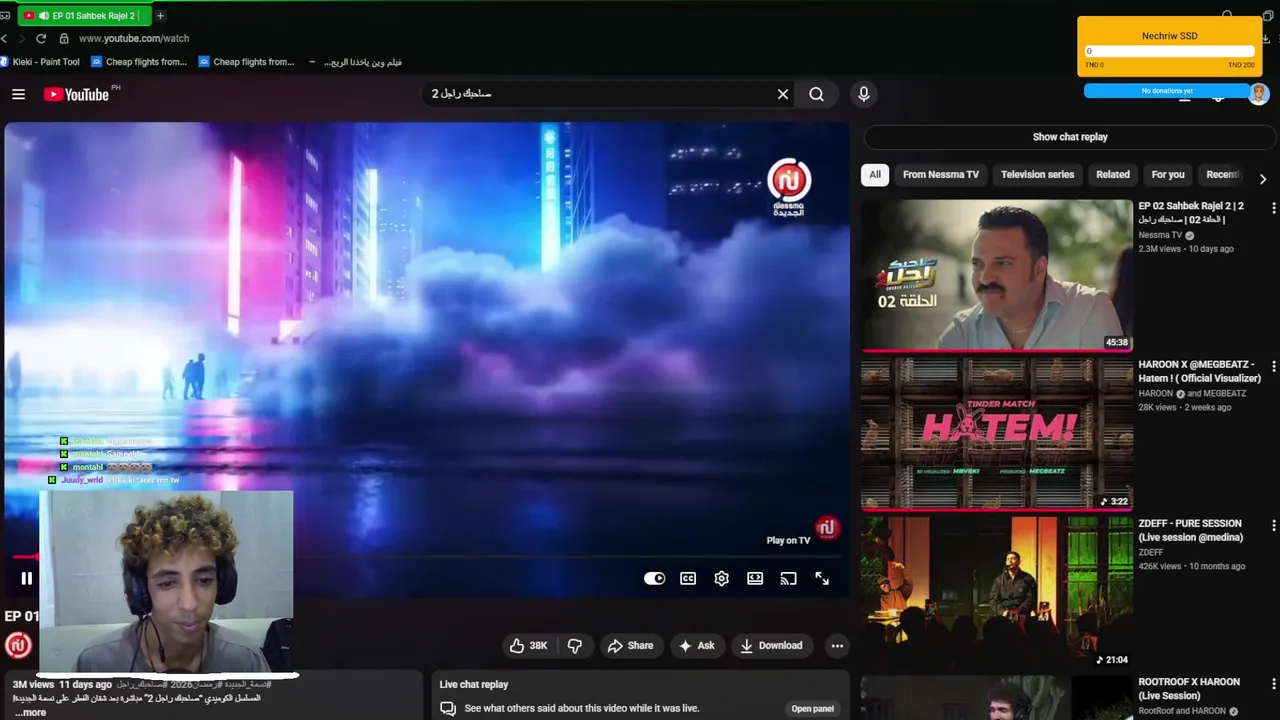Like the video with 38K likes
Viewport: 1280px width, 720px height.
(528, 646)
